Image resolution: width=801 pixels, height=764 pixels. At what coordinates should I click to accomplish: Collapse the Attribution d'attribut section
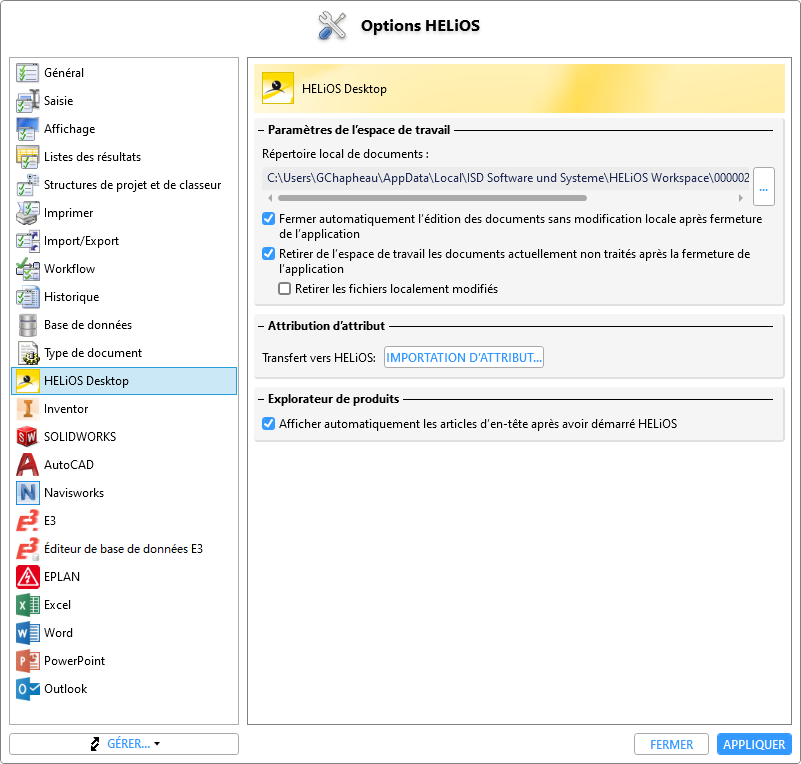(x=261, y=326)
